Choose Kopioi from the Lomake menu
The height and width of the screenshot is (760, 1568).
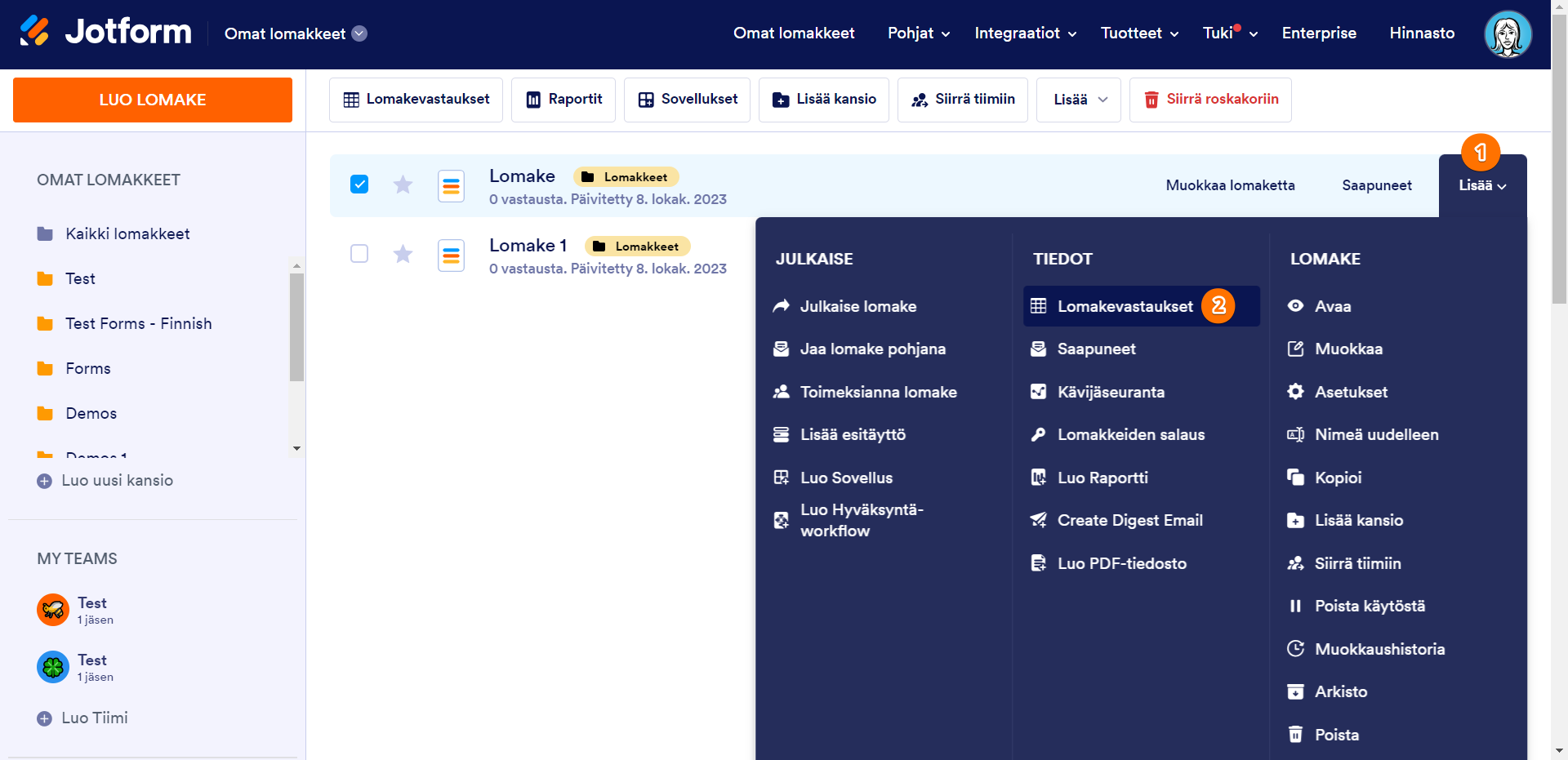click(x=1338, y=478)
